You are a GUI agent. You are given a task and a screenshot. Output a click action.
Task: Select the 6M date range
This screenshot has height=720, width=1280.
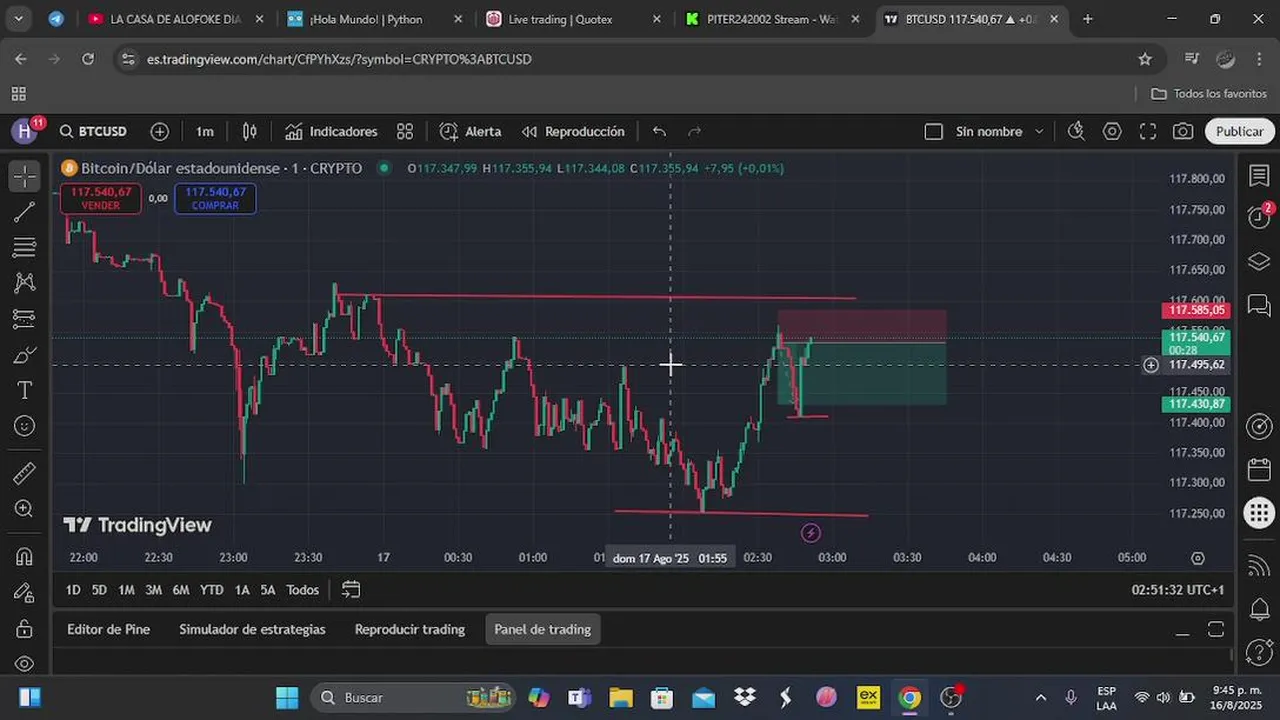[x=181, y=590]
